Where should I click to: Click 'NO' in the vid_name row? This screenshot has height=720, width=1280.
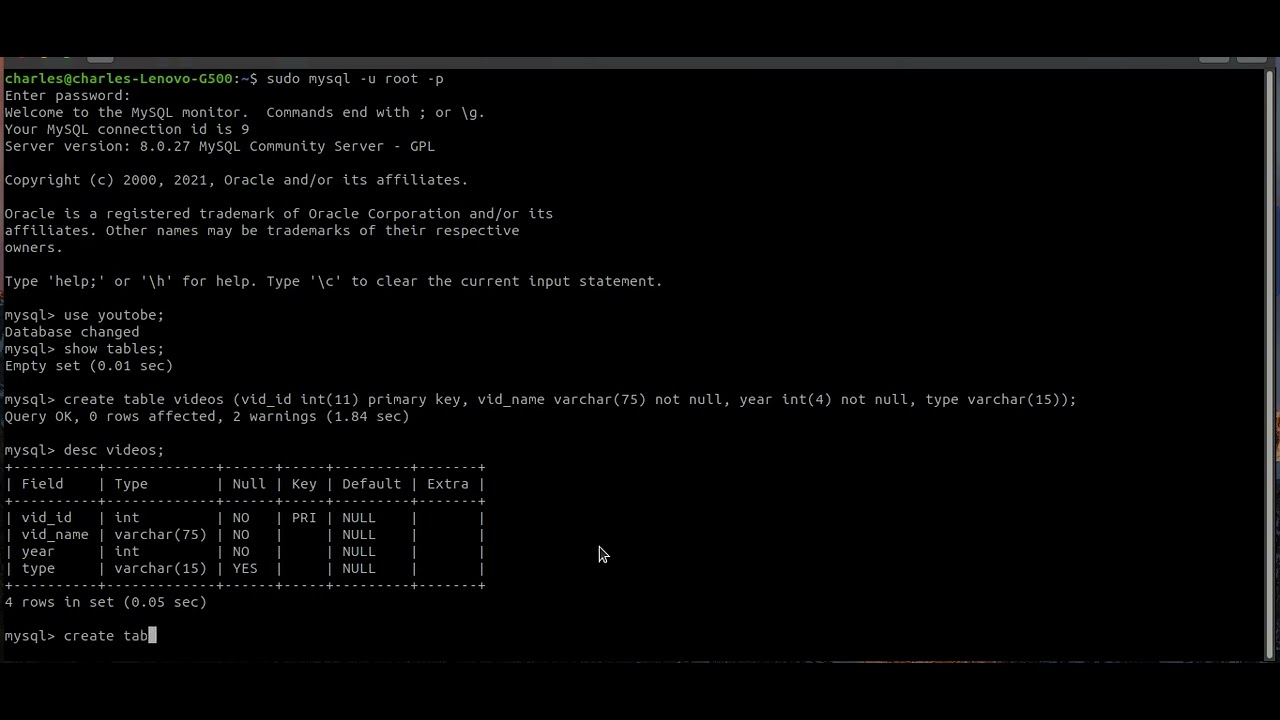click(241, 535)
